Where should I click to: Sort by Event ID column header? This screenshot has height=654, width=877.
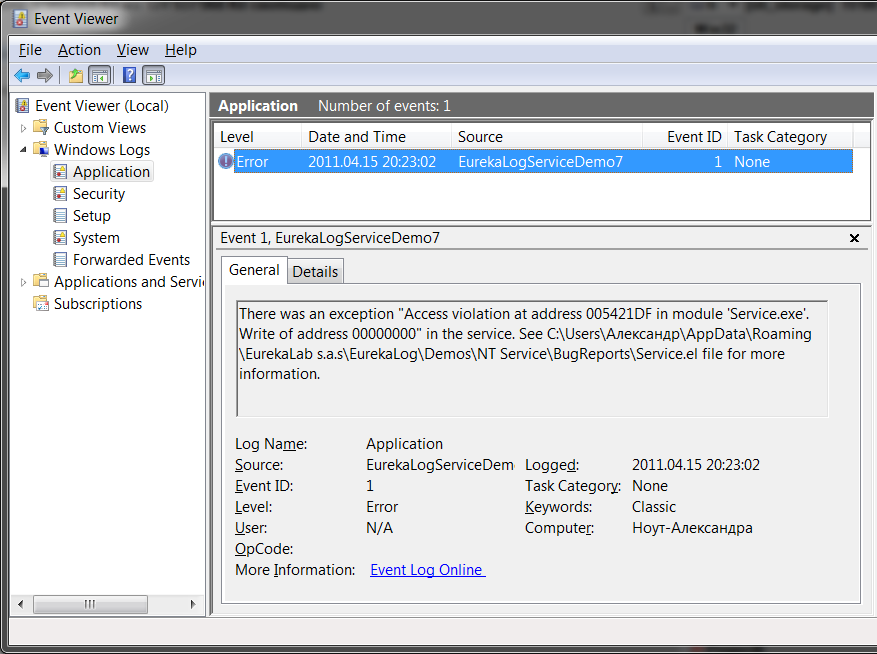685,137
